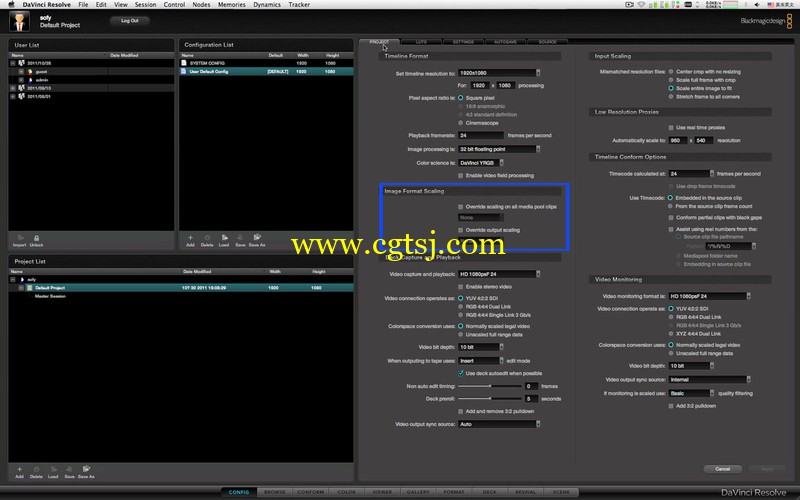Click Delete icon in Configuration List

(207, 237)
